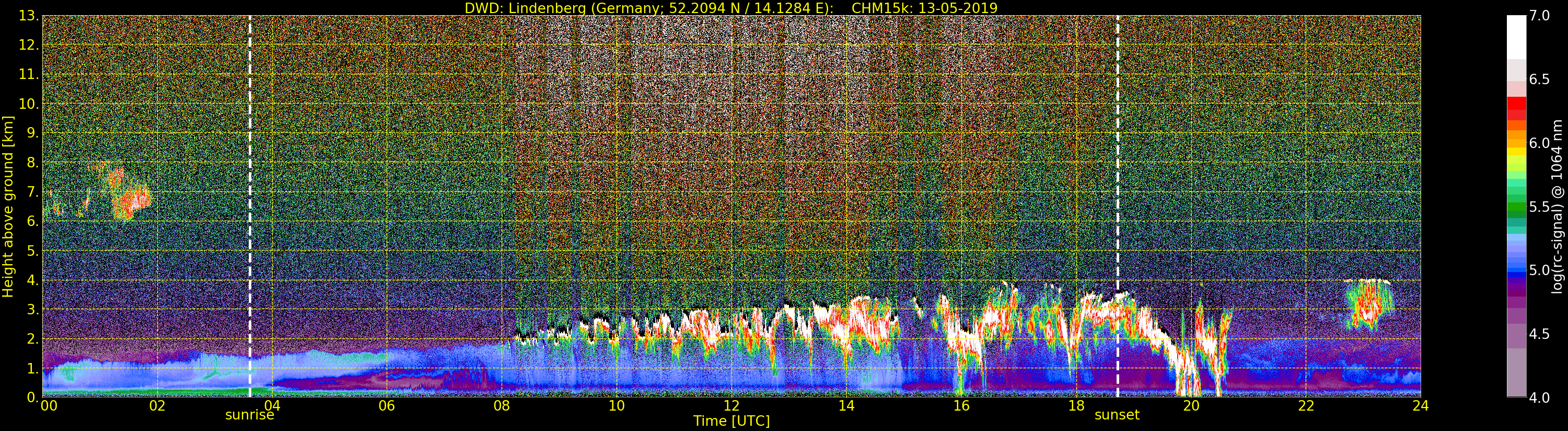Click the colorbar tick label 4.0
The height and width of the screenshot is (431, 1568).
click(1540, 398)
